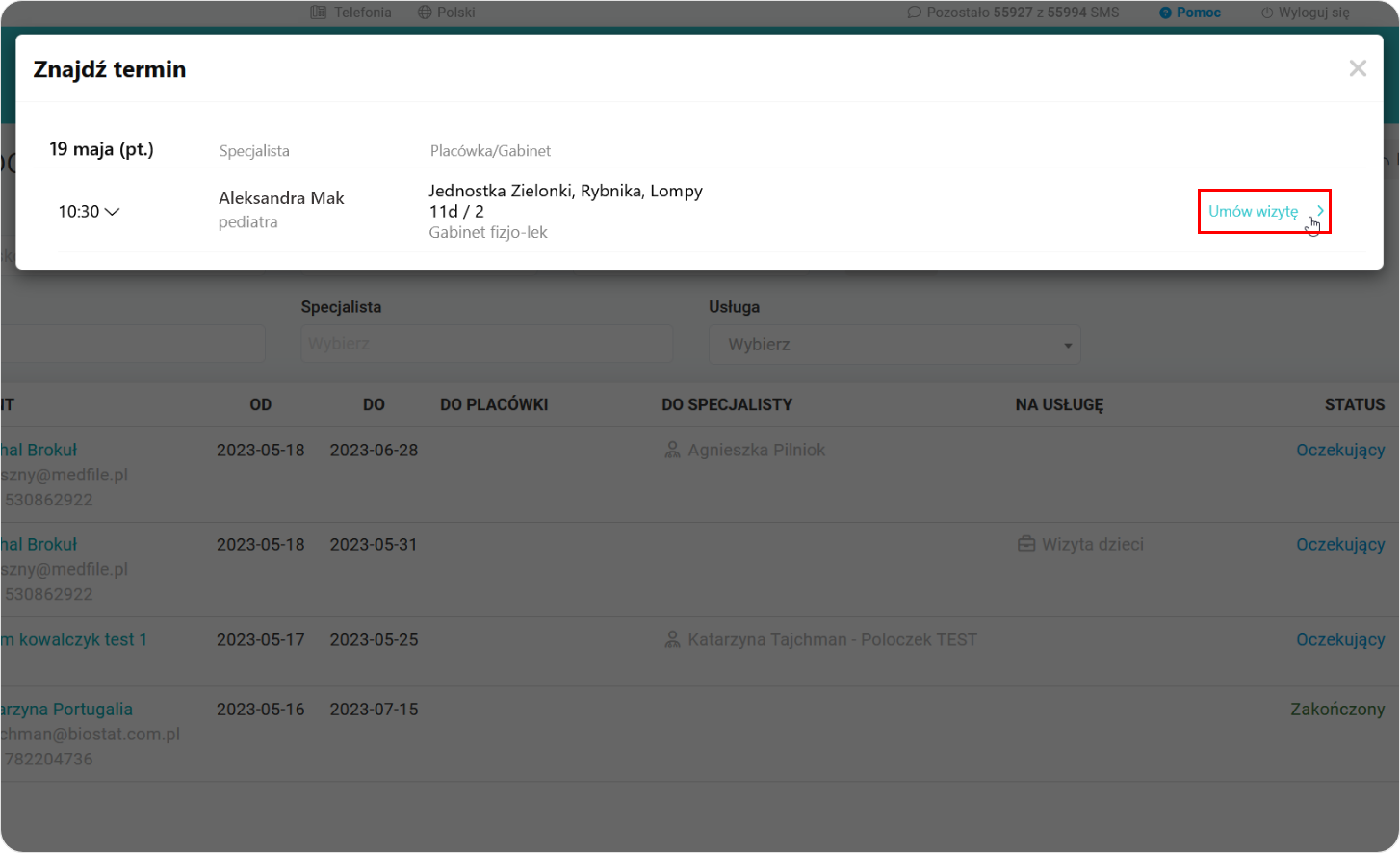Click the person icon beside Katarzyna Tajchman
Viewport: 1400px width, 853px height.
672,639
